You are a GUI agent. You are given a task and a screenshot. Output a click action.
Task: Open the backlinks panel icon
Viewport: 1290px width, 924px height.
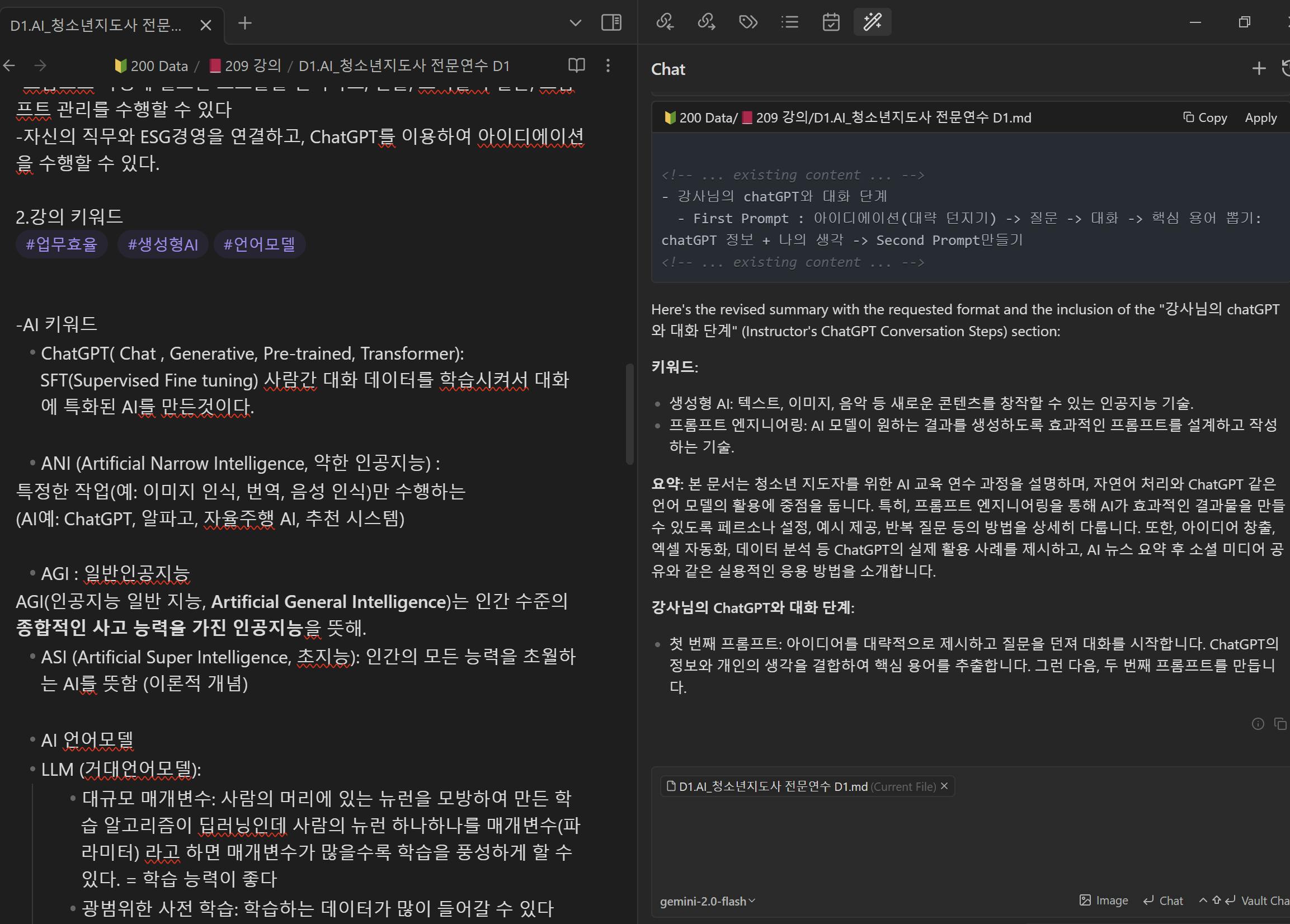coord(665,22)
